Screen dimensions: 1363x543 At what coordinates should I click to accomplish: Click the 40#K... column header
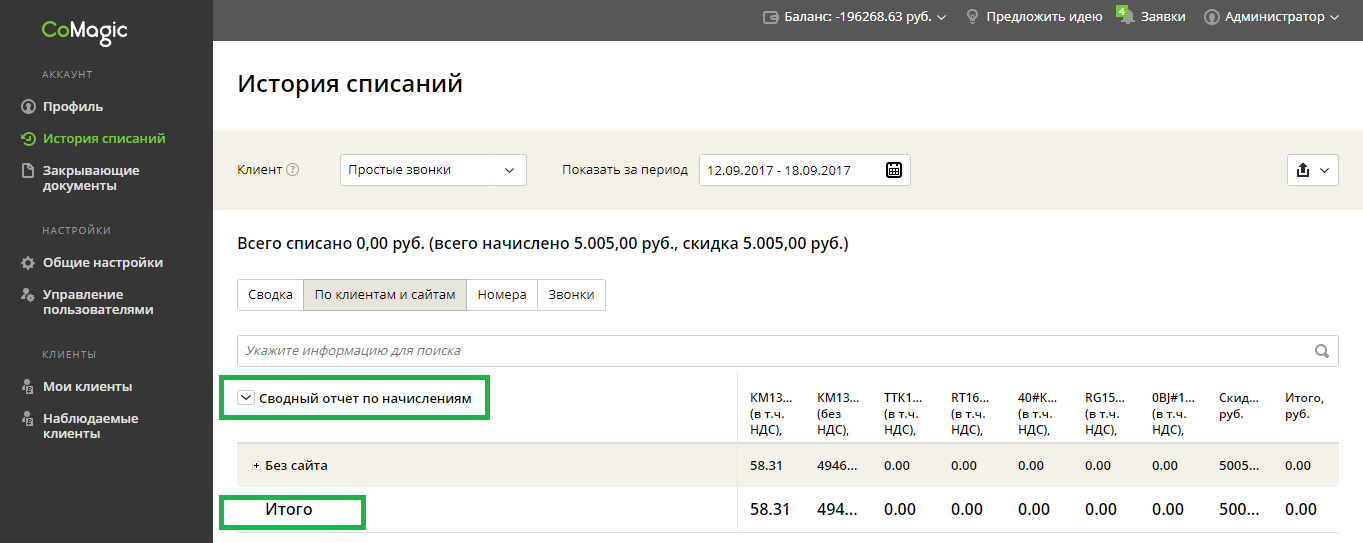pyautogui.click(x=1037, y=414)
